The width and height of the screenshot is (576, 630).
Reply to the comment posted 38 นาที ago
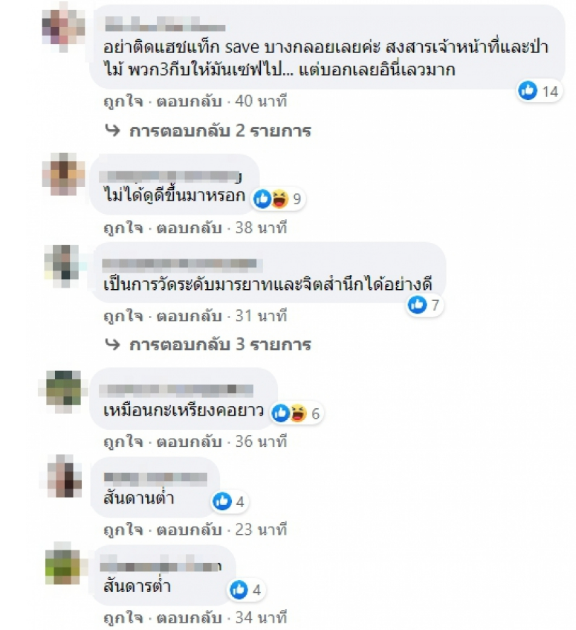pyautogui.click(x=189, y=228)
